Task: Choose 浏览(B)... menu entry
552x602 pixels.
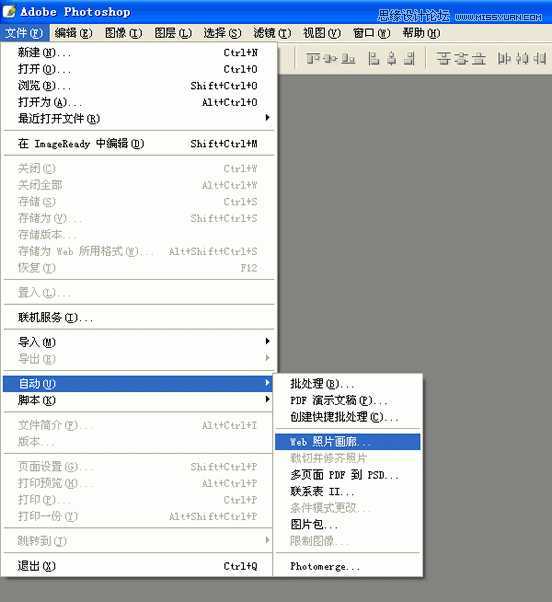Action: [137, 86]
